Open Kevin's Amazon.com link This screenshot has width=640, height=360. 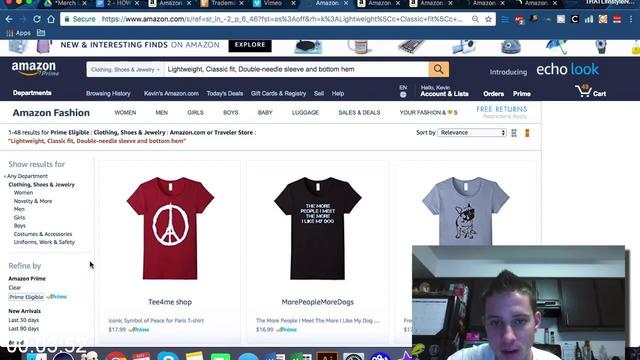tap(171, 93)
